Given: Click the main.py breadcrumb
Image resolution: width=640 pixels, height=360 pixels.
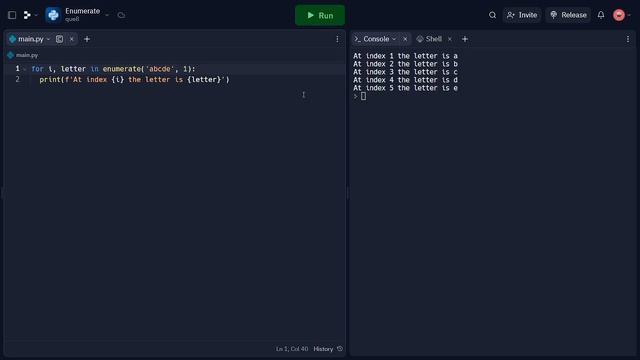Looking at the screenshot, I should coord(27,55).
